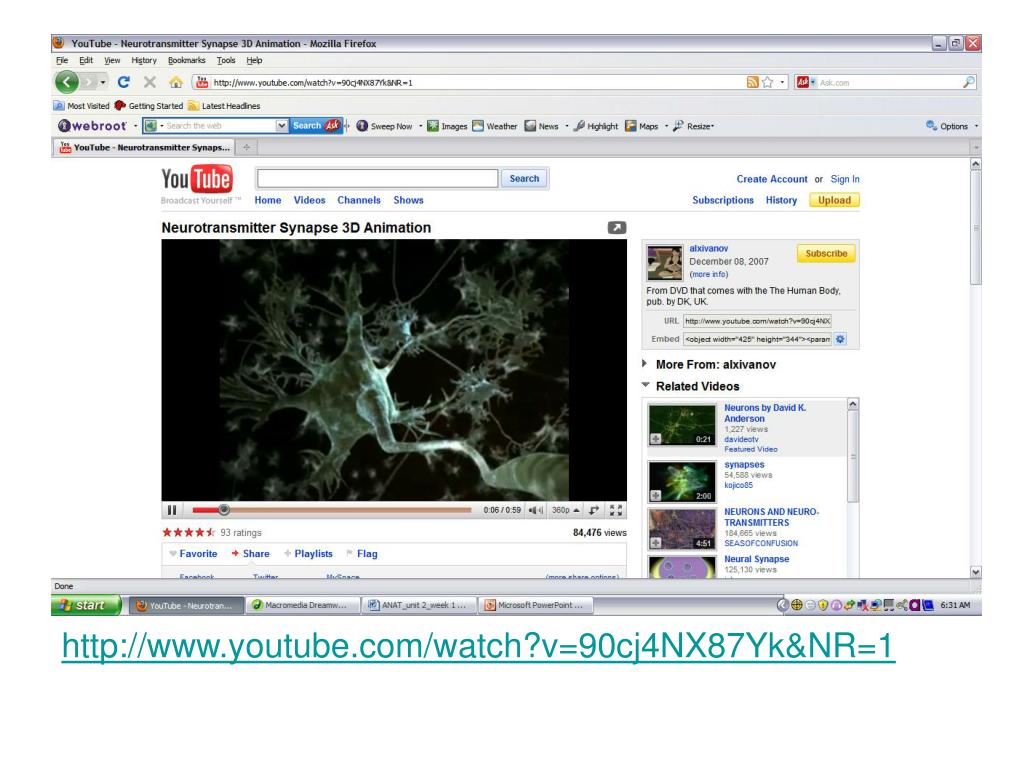
Task: Click the Most Visited bookmark
Action: 82,106
